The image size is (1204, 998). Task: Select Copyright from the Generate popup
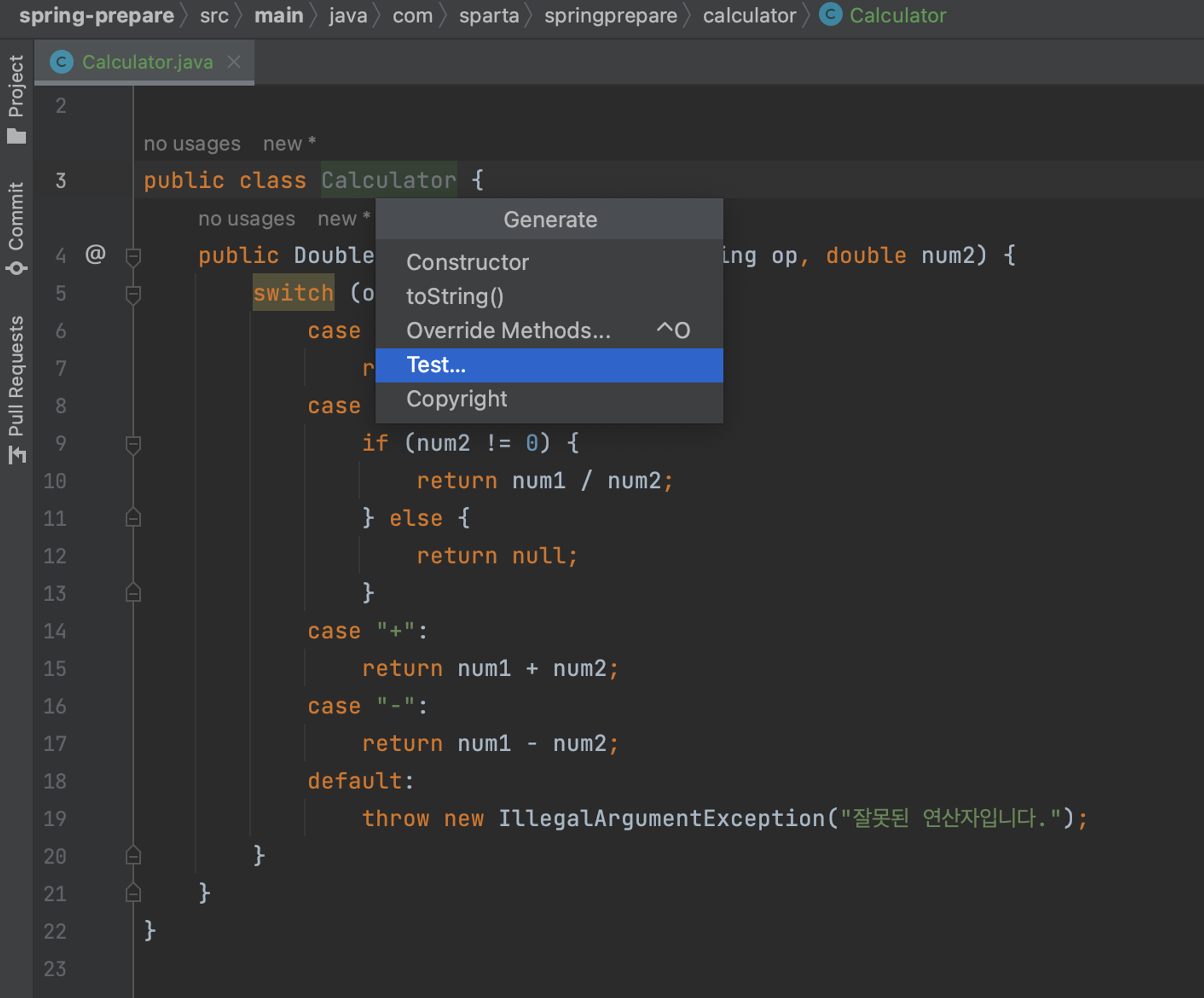[x=456, y=399]
